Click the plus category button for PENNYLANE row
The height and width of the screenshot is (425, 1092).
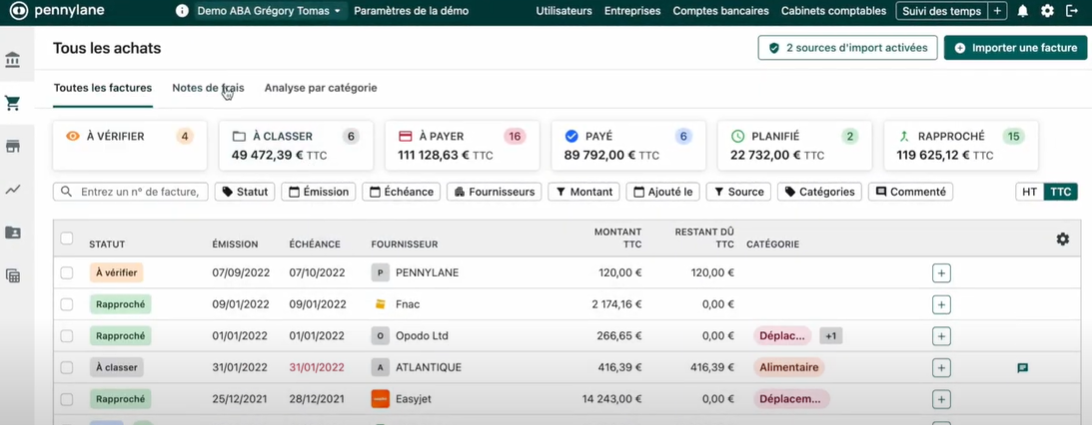pos(941,273)
